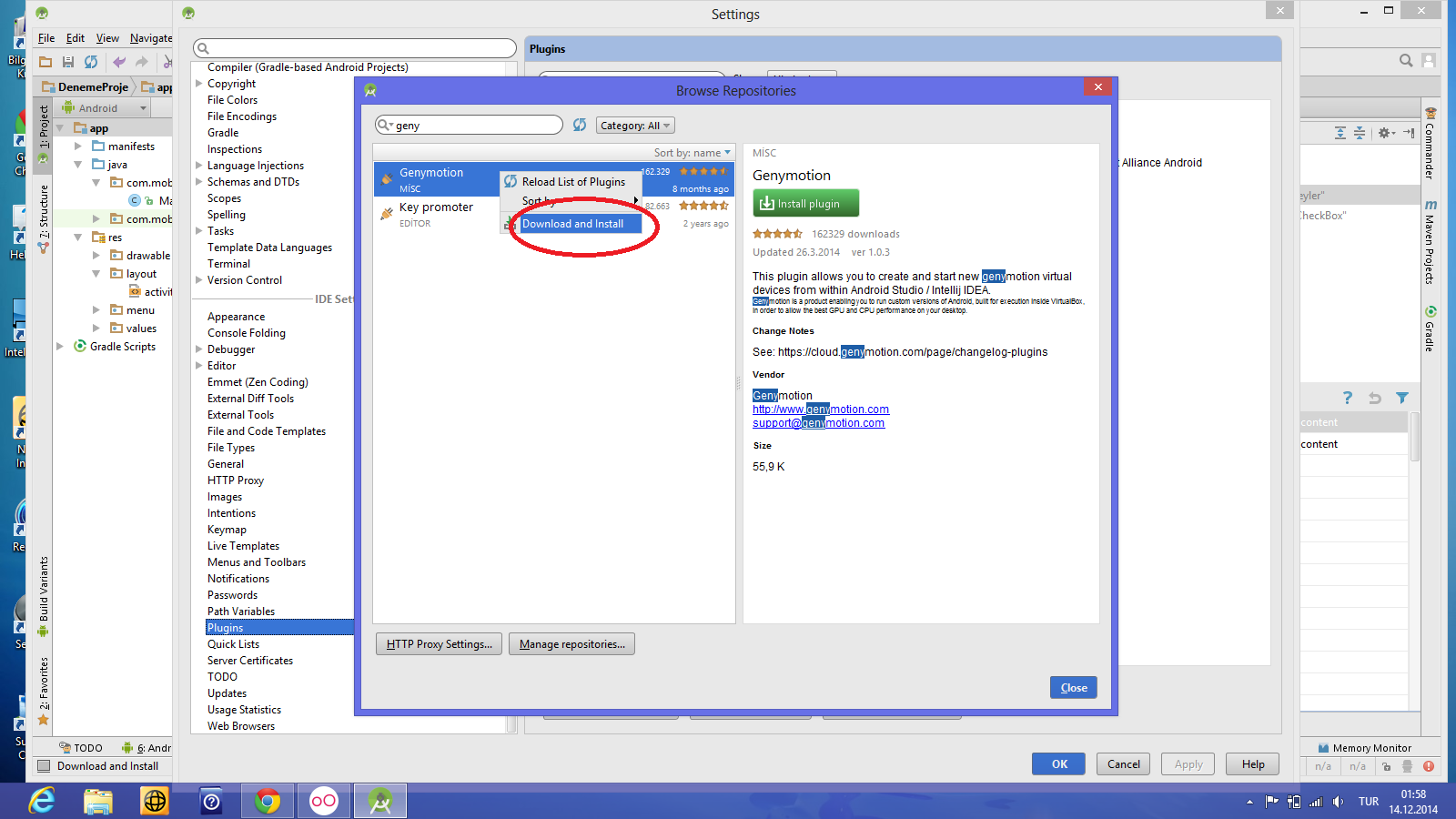
Task: Expand the Language Injections settings node
Action: pyautogui.click(x=198, y=166)
